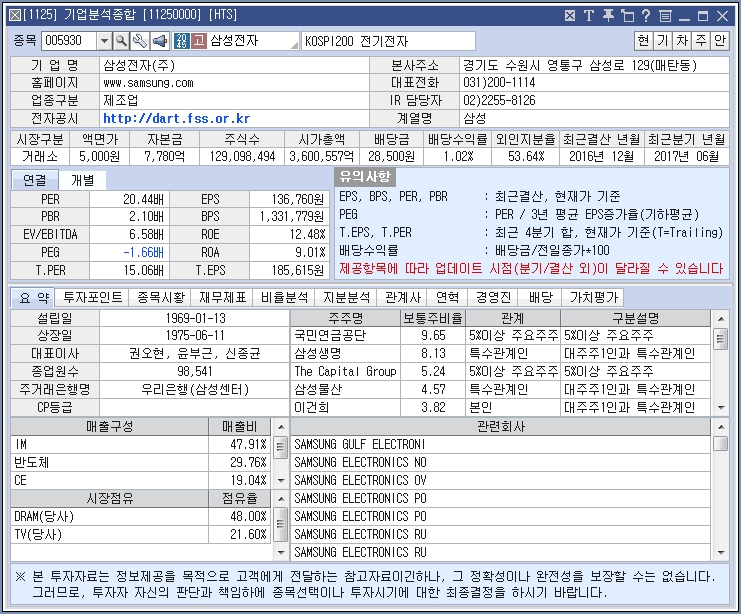Click the stock code field 005930

click(x=69, y=41)
